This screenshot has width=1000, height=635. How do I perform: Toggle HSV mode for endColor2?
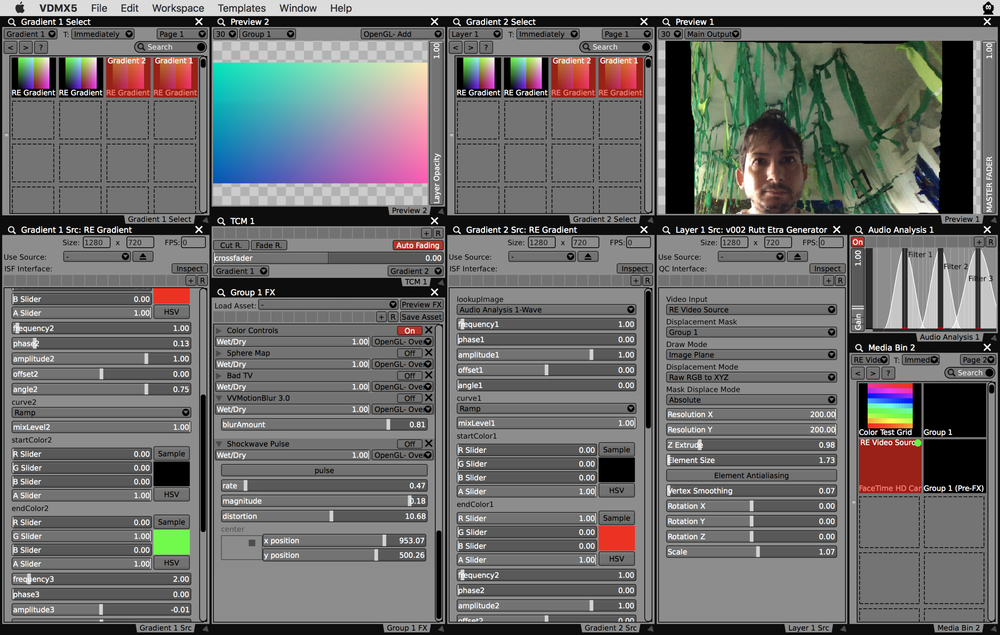coord(171,563)
